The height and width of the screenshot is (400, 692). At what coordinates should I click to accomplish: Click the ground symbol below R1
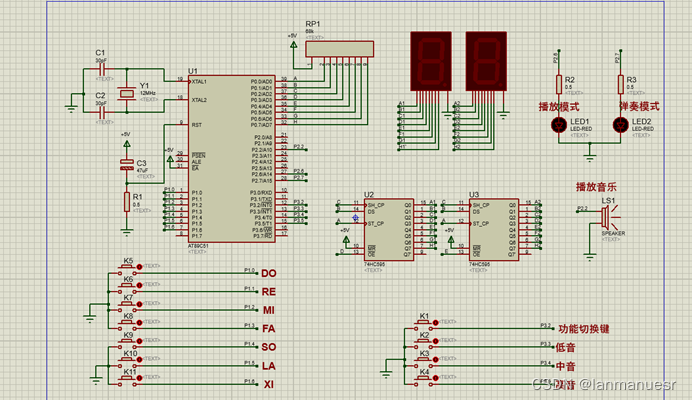(x=127, y=231)
